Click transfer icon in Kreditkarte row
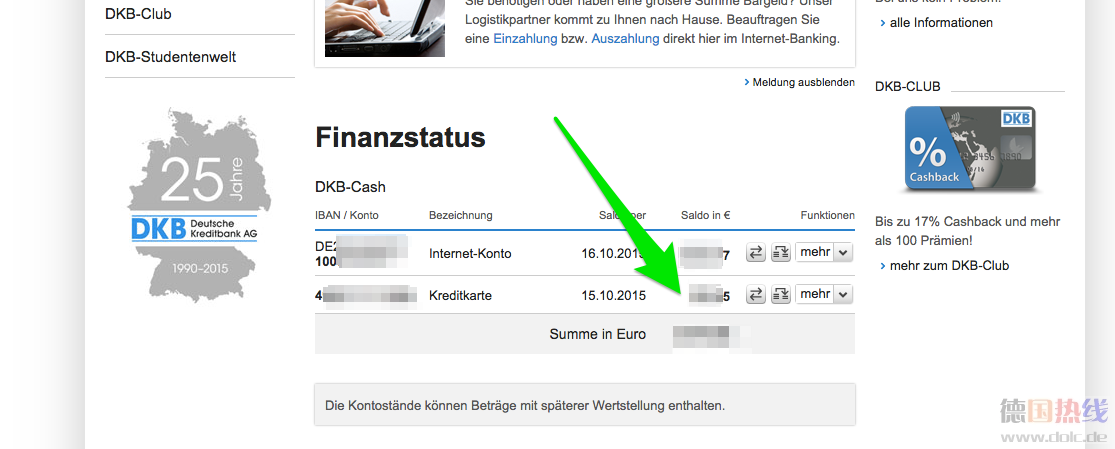 [x=756, y=295]
